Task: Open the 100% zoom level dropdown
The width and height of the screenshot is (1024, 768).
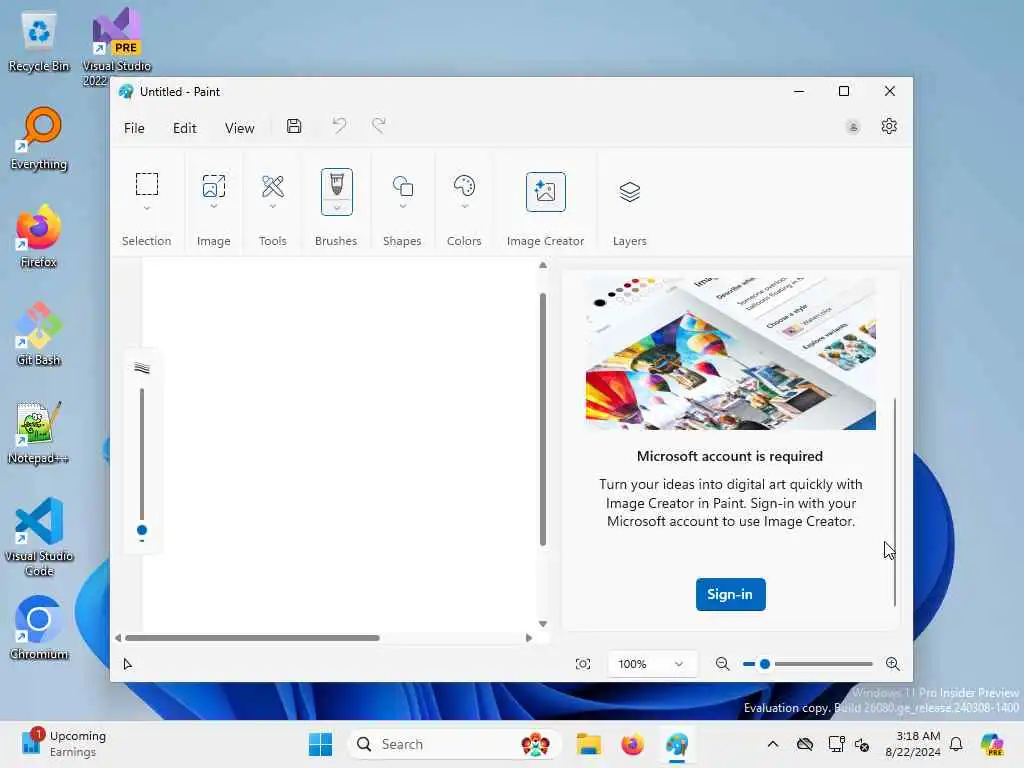Action: coord(650,664)
